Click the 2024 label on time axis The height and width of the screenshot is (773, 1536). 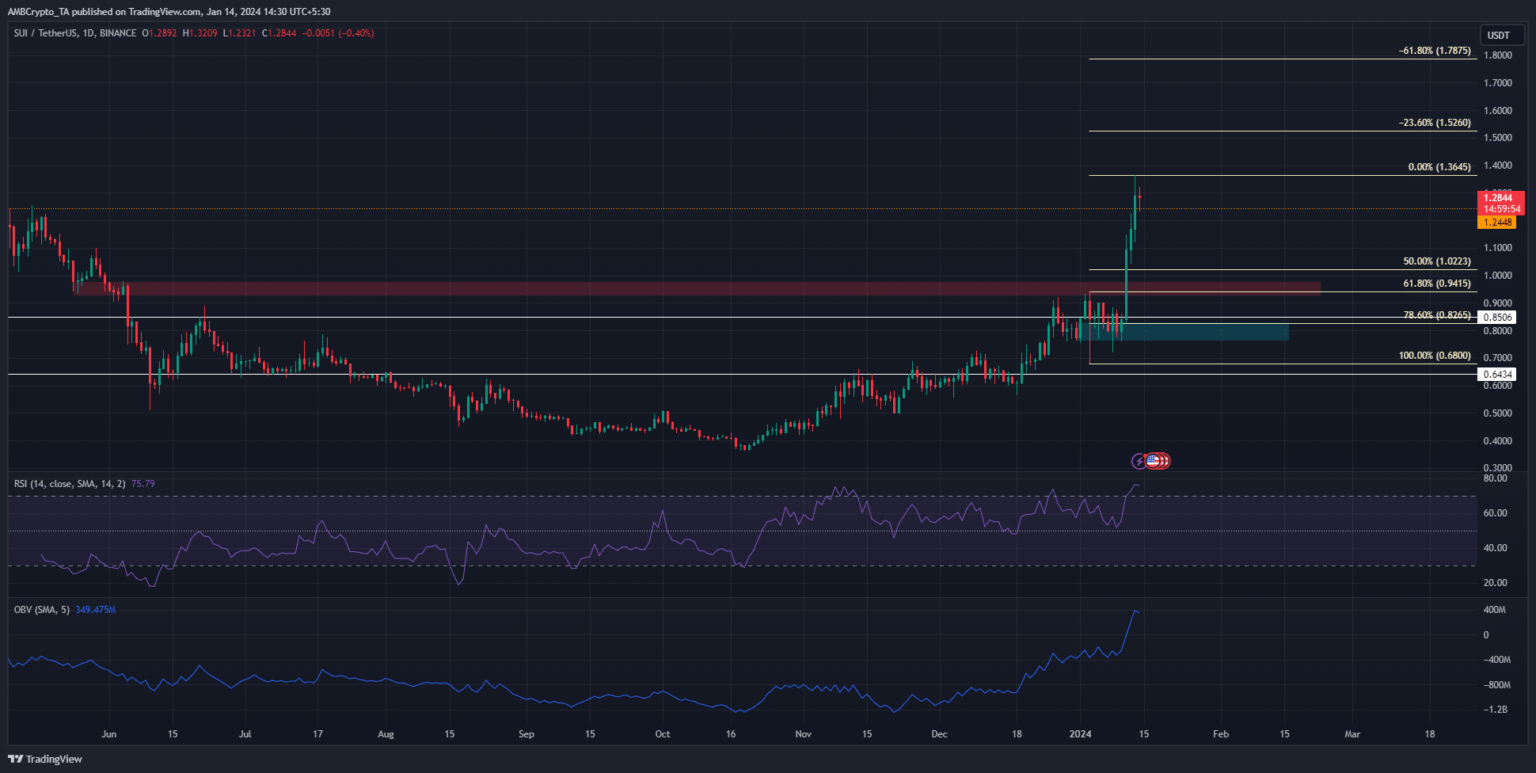[1086, 734]
